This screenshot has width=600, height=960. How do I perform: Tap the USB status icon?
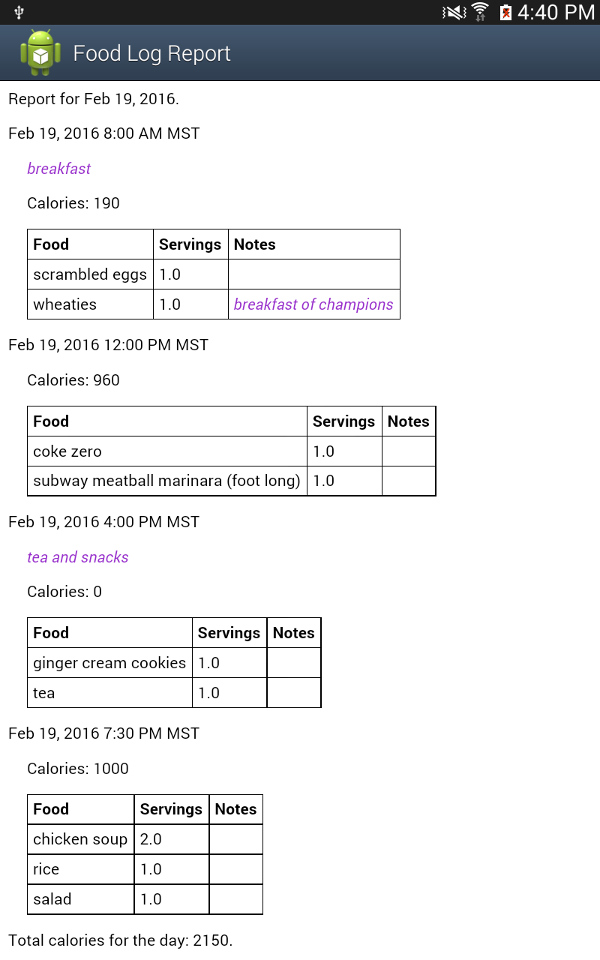pyautogui.click(x=19, y=12)
